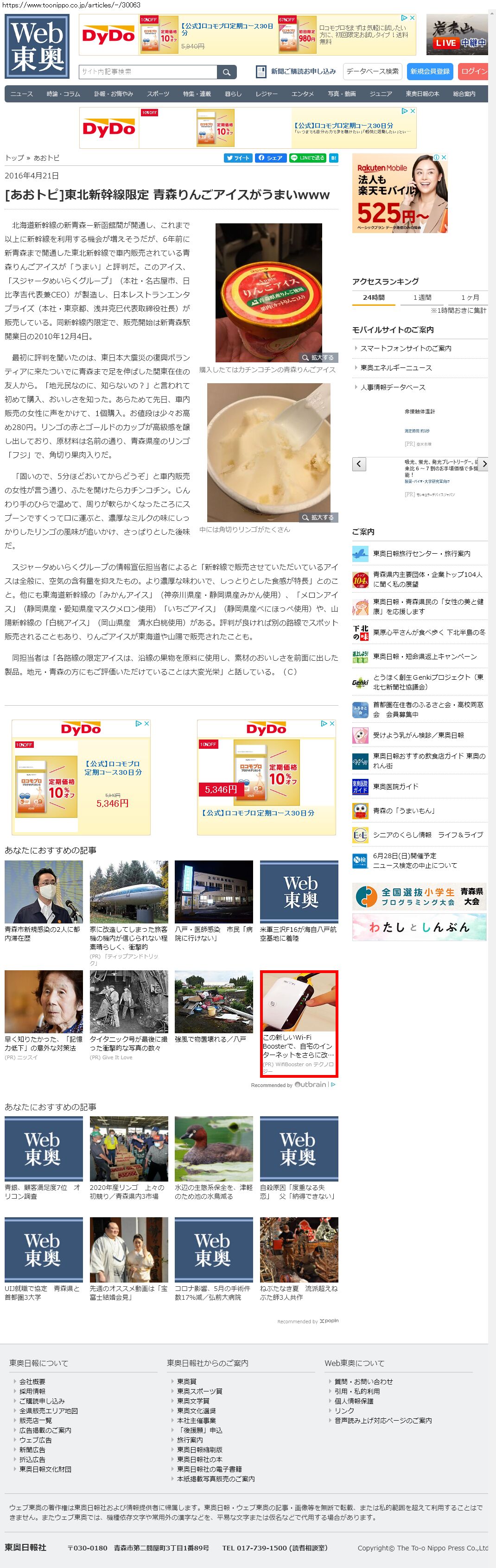This screenshot has height=1568, width=496.
Task: Share article via Facebook シェア button
Action: (270, 158)
